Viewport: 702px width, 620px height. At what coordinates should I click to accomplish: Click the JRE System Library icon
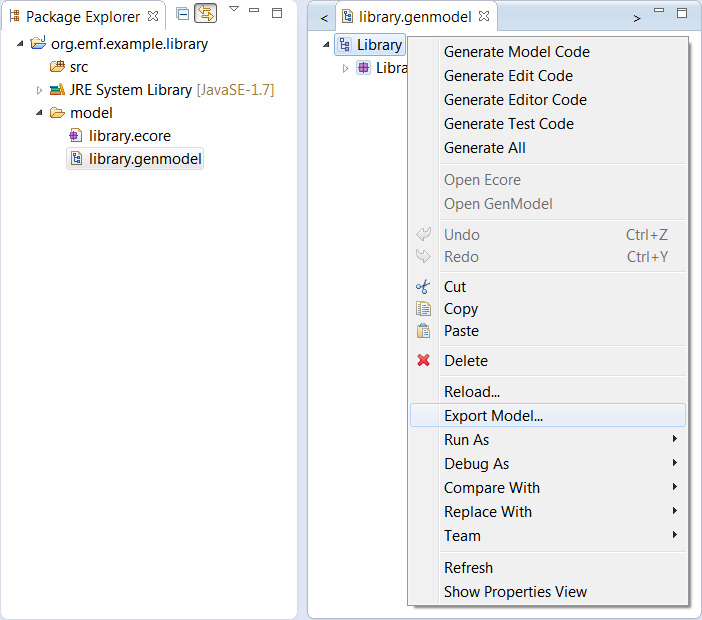click(57, 90)
